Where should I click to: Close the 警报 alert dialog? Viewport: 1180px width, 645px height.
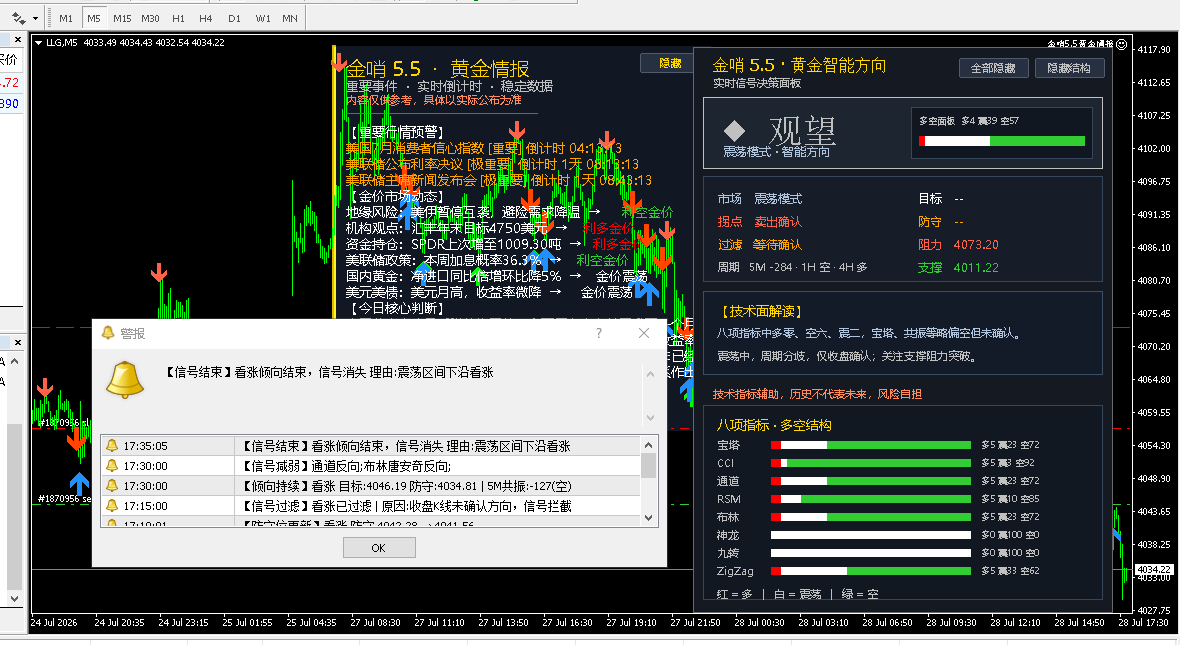643,333
